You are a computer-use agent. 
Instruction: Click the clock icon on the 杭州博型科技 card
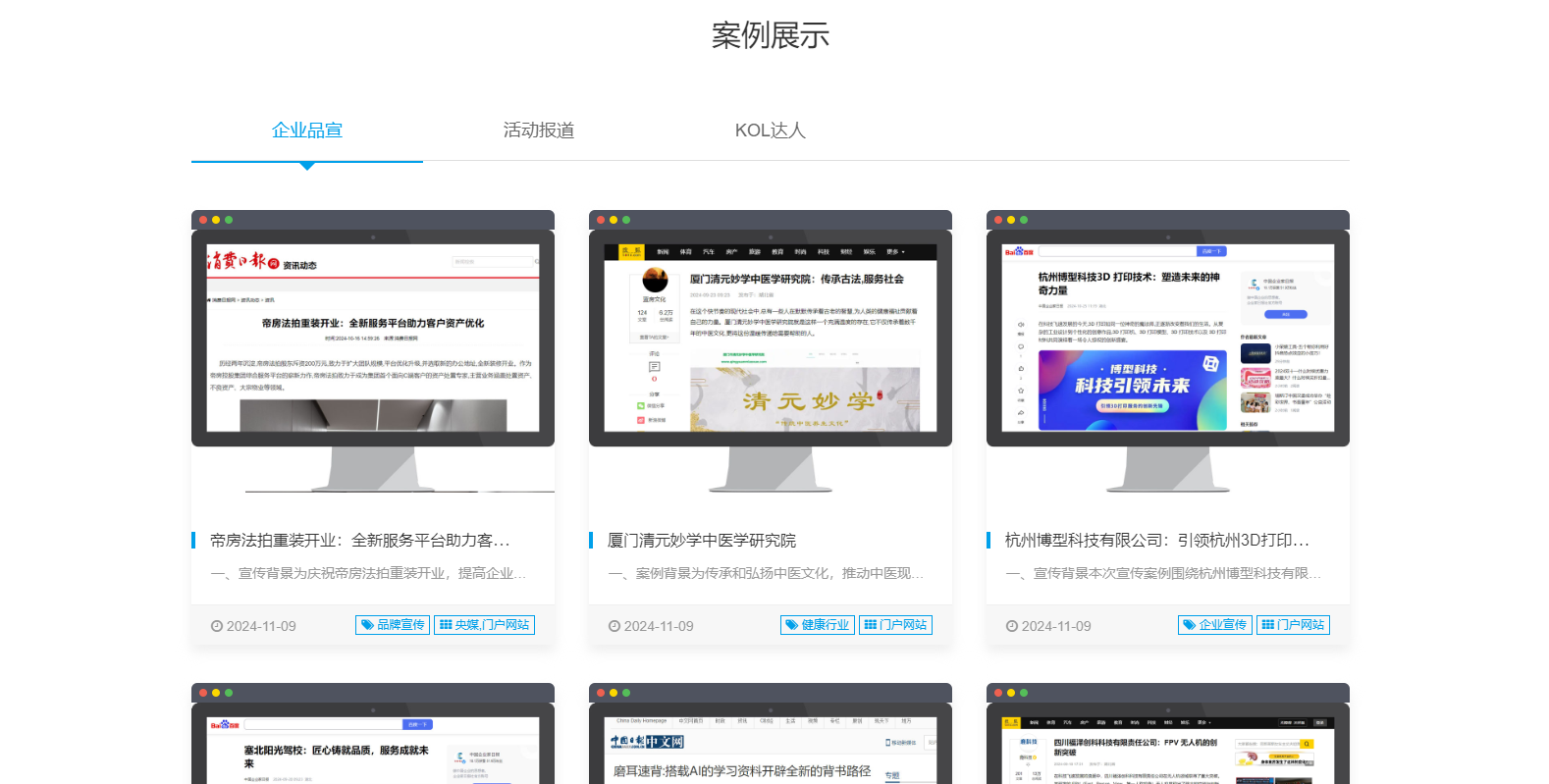pyautogui.click(x=1012, y=626)
